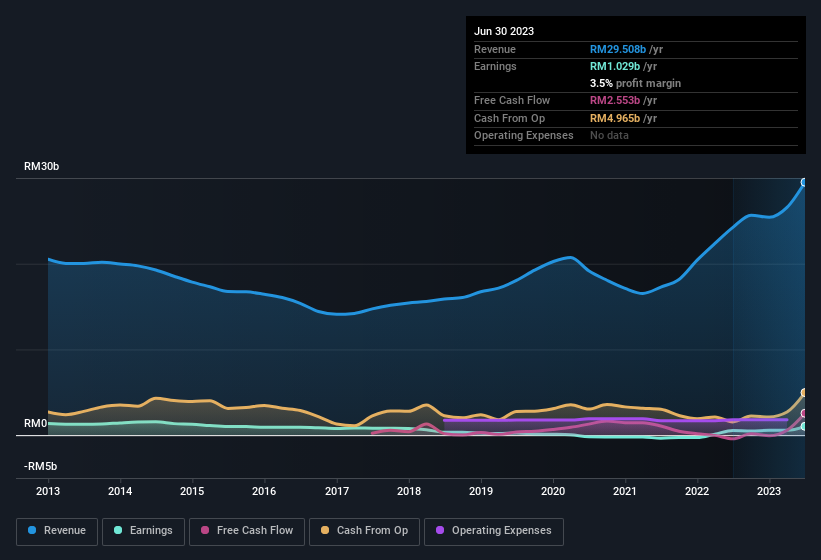Click the RM4.965b cash from op value

tap(615, 118)
